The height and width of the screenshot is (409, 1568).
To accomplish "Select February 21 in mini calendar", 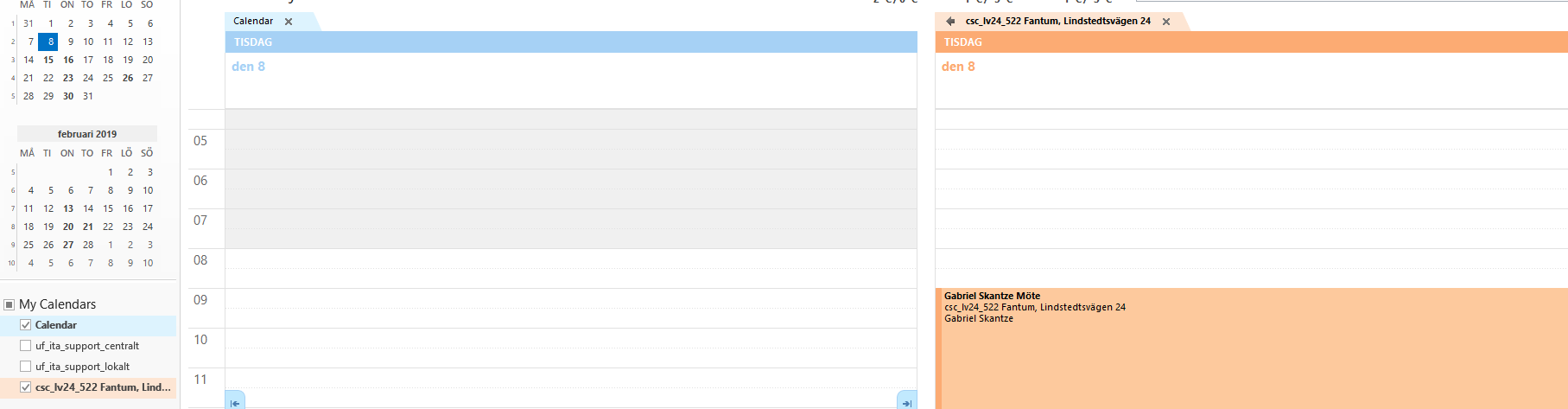I will pyautogui.click(x=88, y=227).
